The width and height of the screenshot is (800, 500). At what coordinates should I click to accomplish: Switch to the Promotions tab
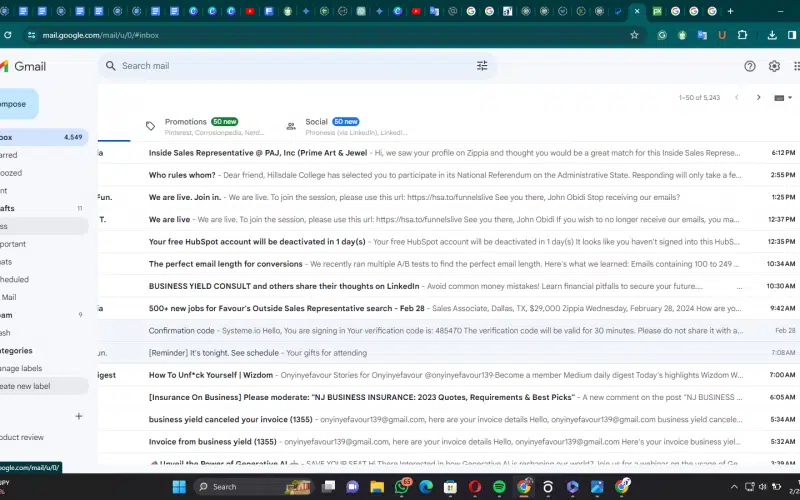pyautogui.click(x=186, y=122)
